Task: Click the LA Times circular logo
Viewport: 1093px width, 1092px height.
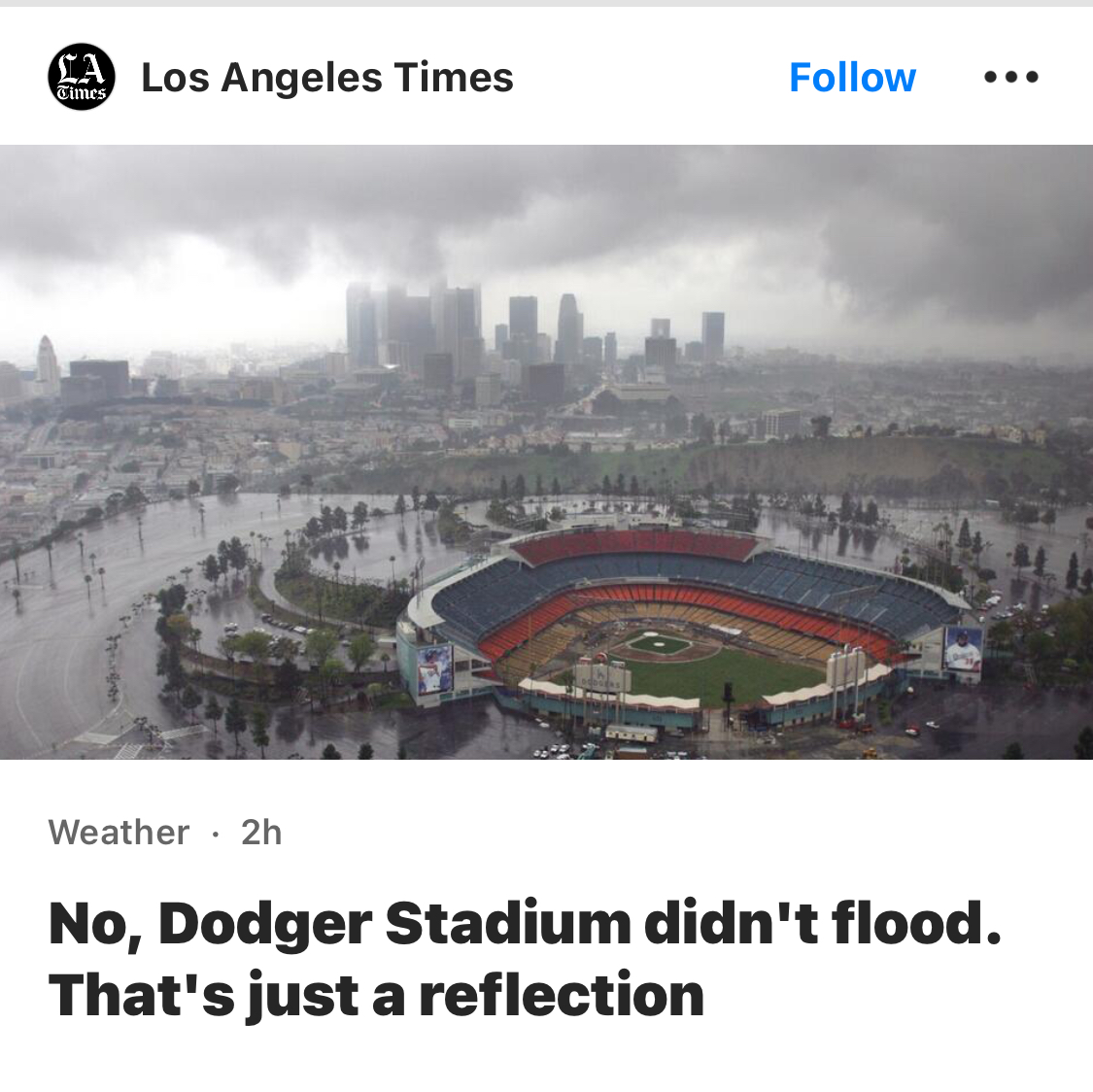Action: 82,78
